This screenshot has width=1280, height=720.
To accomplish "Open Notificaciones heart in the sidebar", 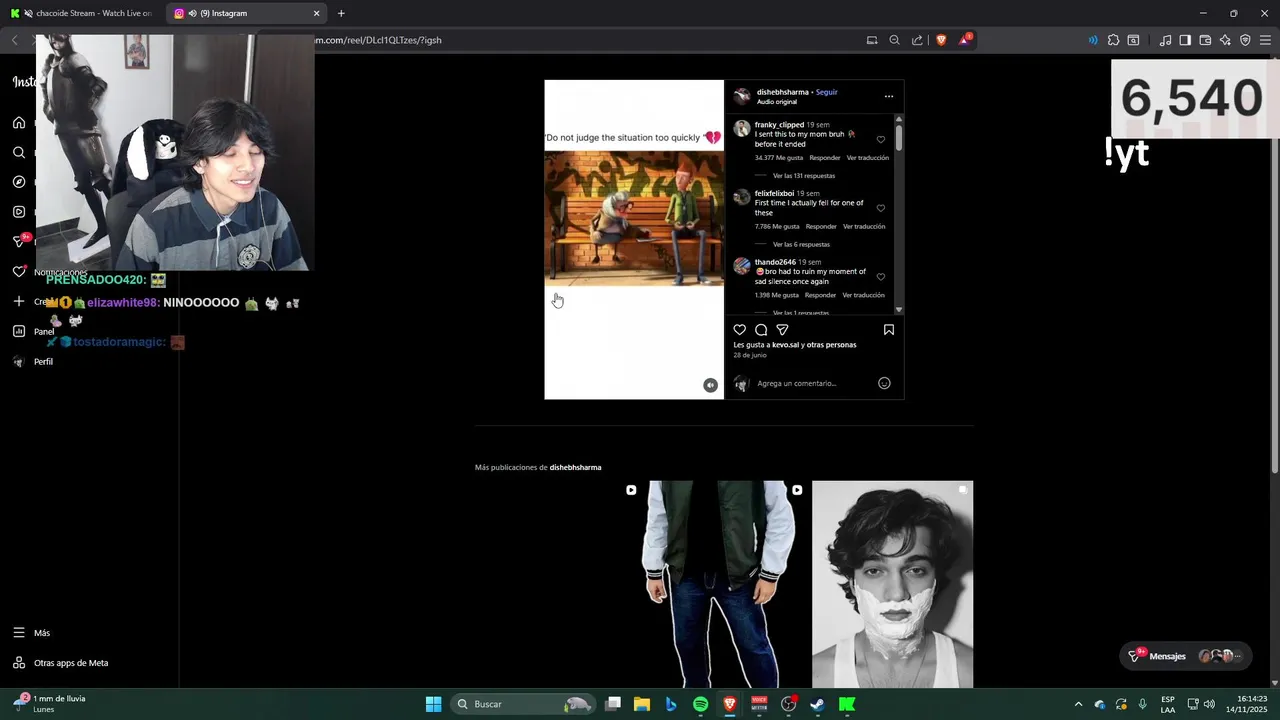I will pos(19,272).
